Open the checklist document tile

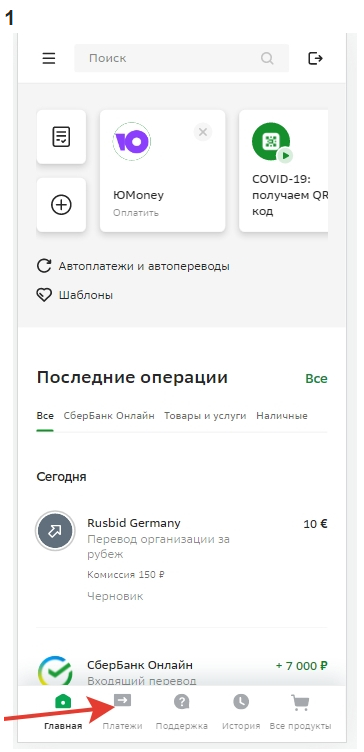(61, 137)
